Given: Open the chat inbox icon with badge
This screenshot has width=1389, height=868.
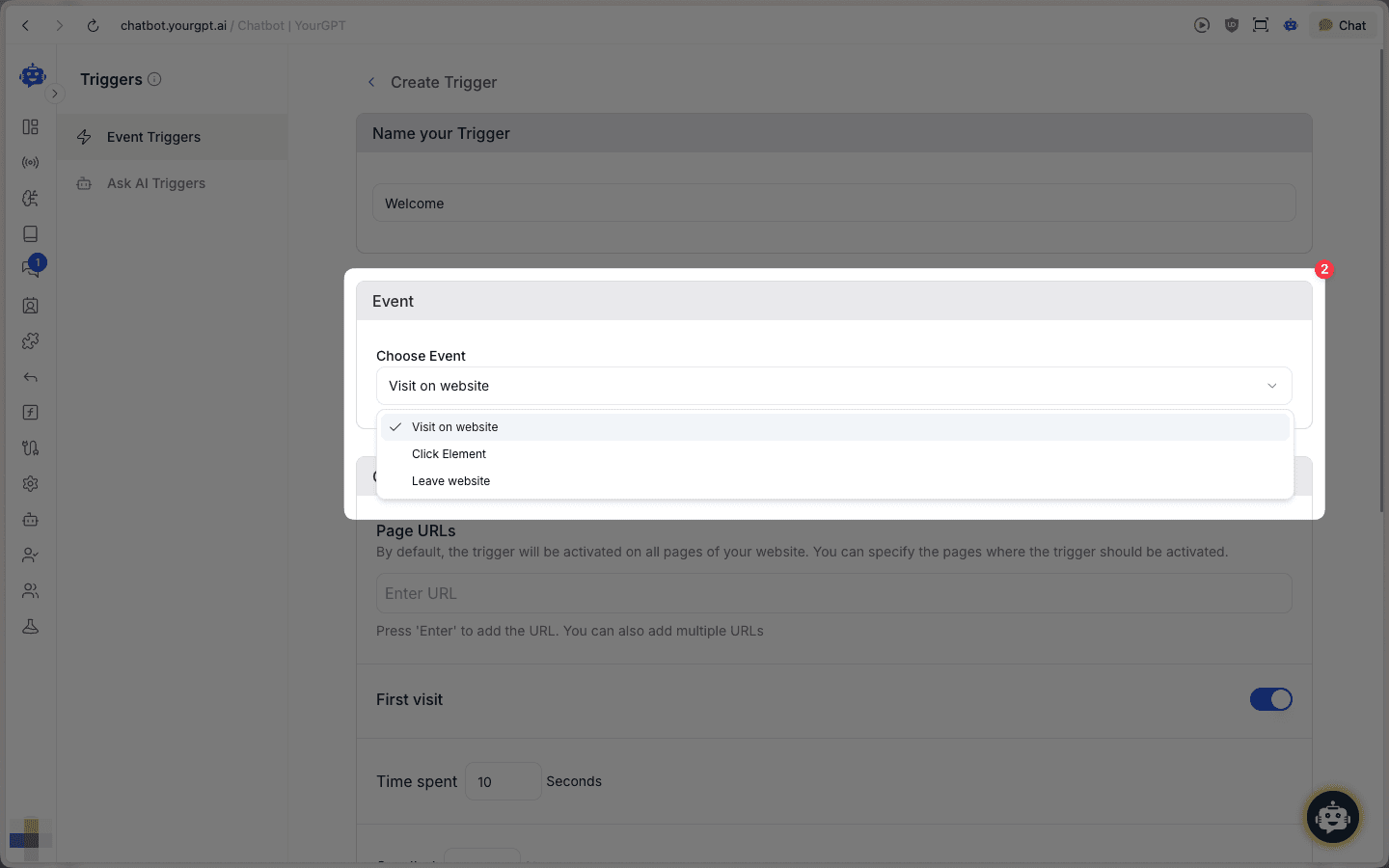Looking at the screenshot, I should [31, 269].
